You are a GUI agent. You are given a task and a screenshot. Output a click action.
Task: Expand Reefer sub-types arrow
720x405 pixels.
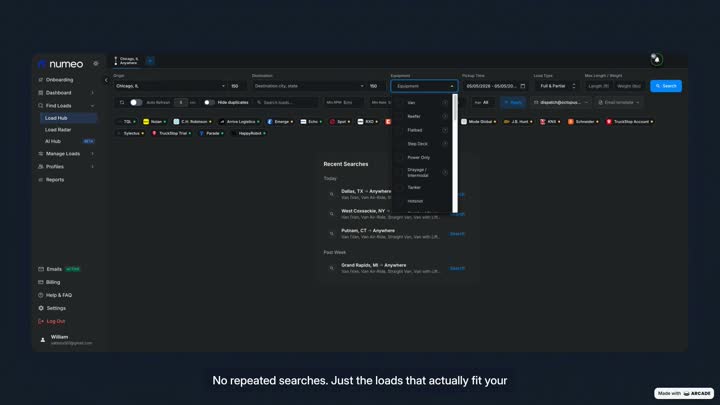click(445, 117)
